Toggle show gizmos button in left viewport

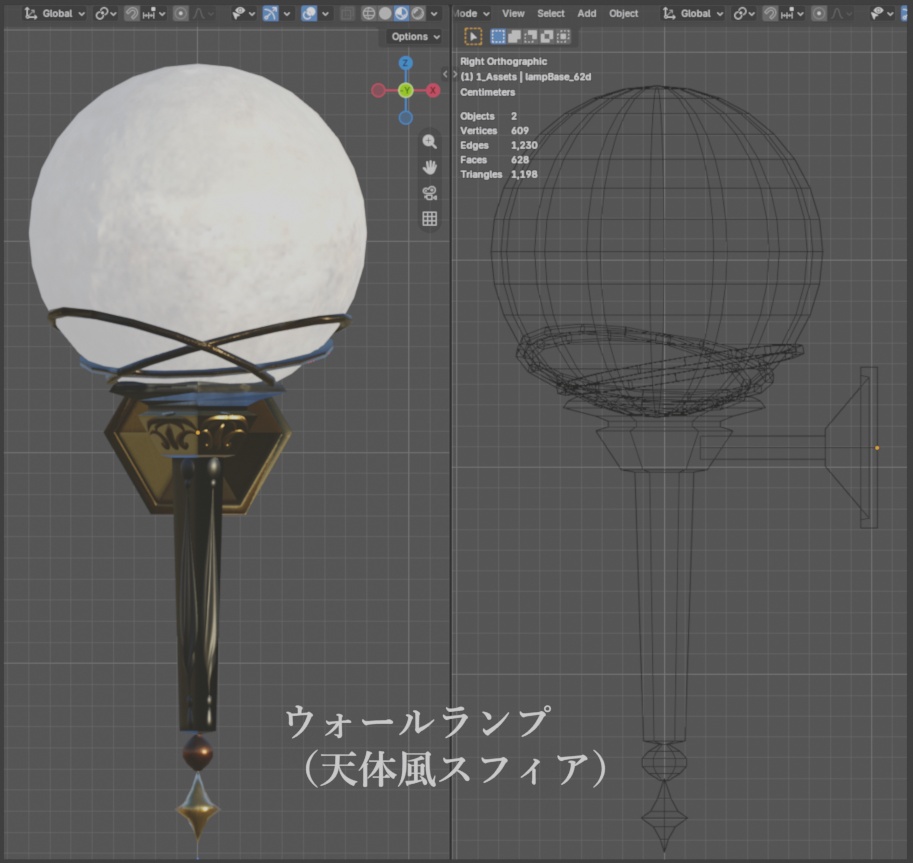270,13
